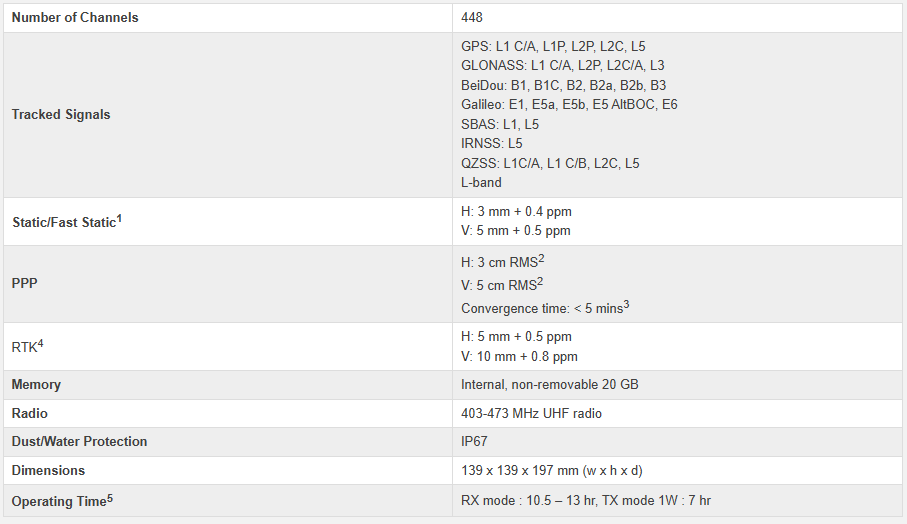Open footnote 4 next to RTK
The image size is (907, 524).
pyautogui.click(x=41, y=343)
